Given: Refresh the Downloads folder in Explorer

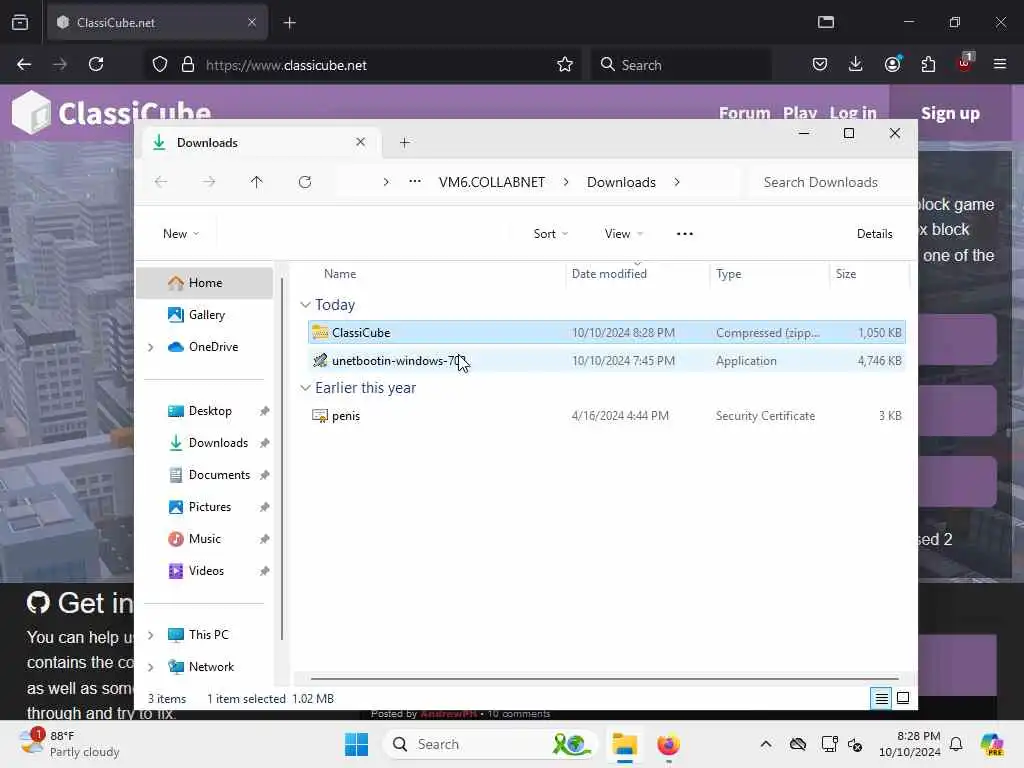Looking at the screenshot, I should tap(305, 182).
